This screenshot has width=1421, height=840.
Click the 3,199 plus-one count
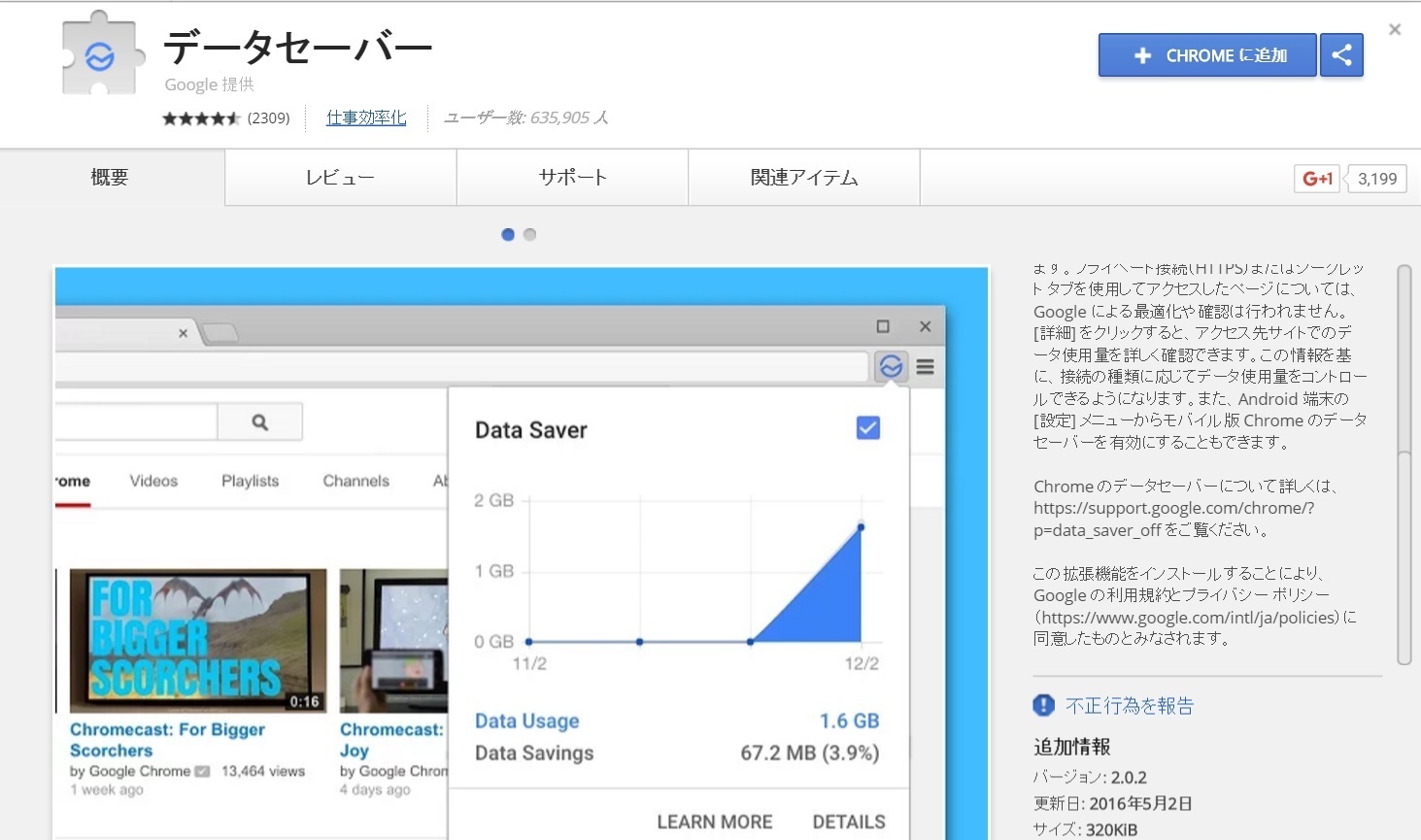[x=1377, y=179]
